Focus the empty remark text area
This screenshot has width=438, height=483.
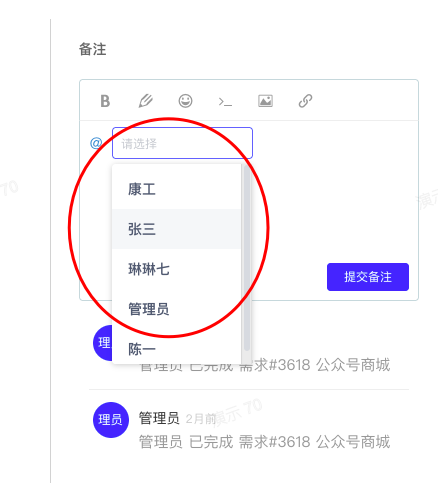(x=333, y=200)
